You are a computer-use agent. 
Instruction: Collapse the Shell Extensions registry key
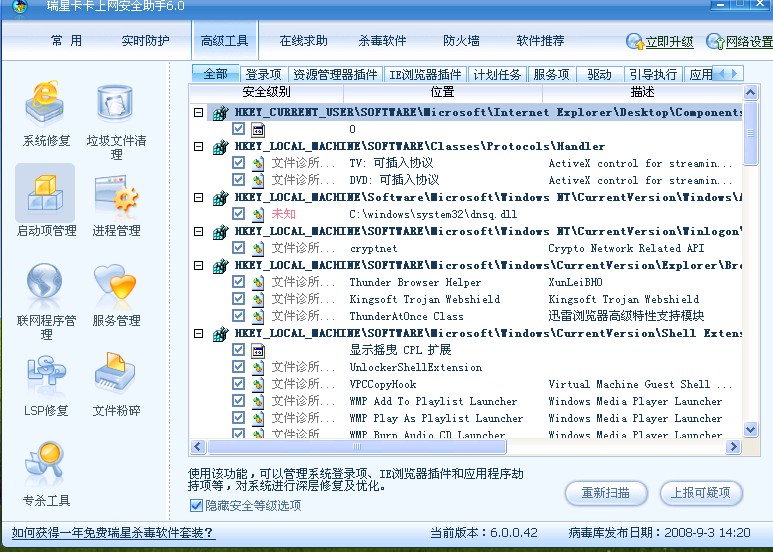(x=199, y=334)
